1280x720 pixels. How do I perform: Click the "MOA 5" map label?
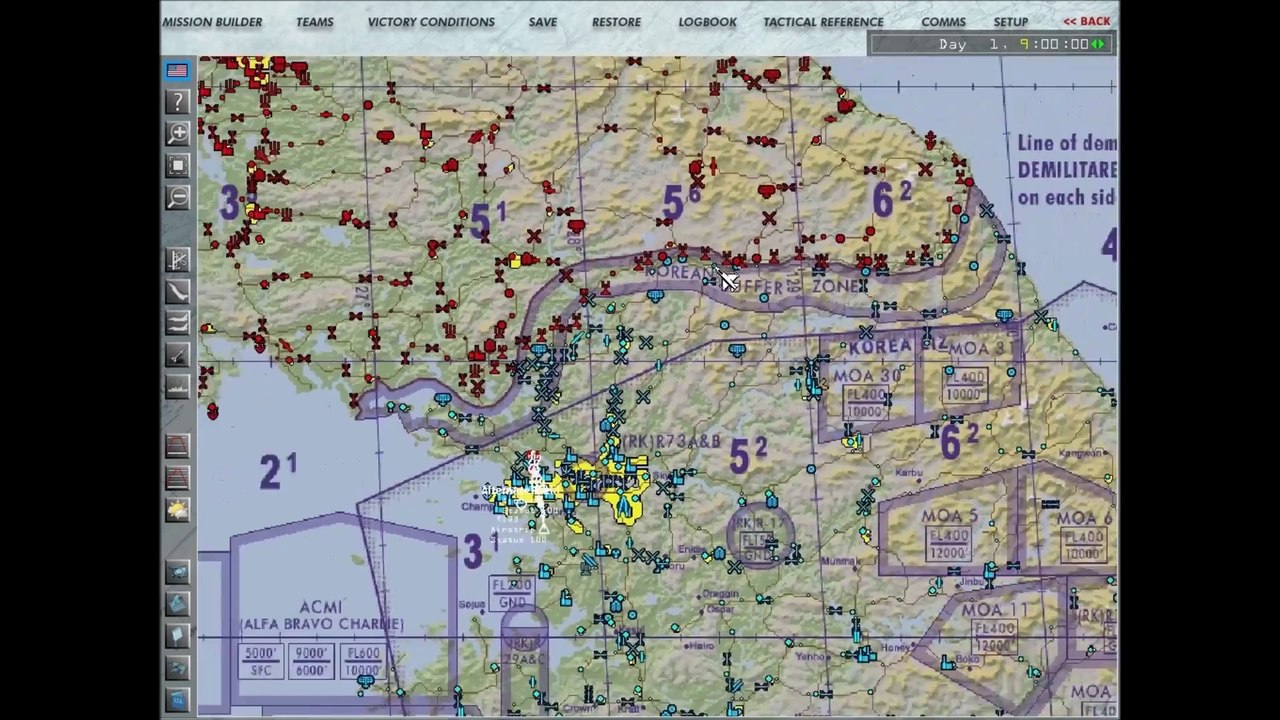pos(950,517)
